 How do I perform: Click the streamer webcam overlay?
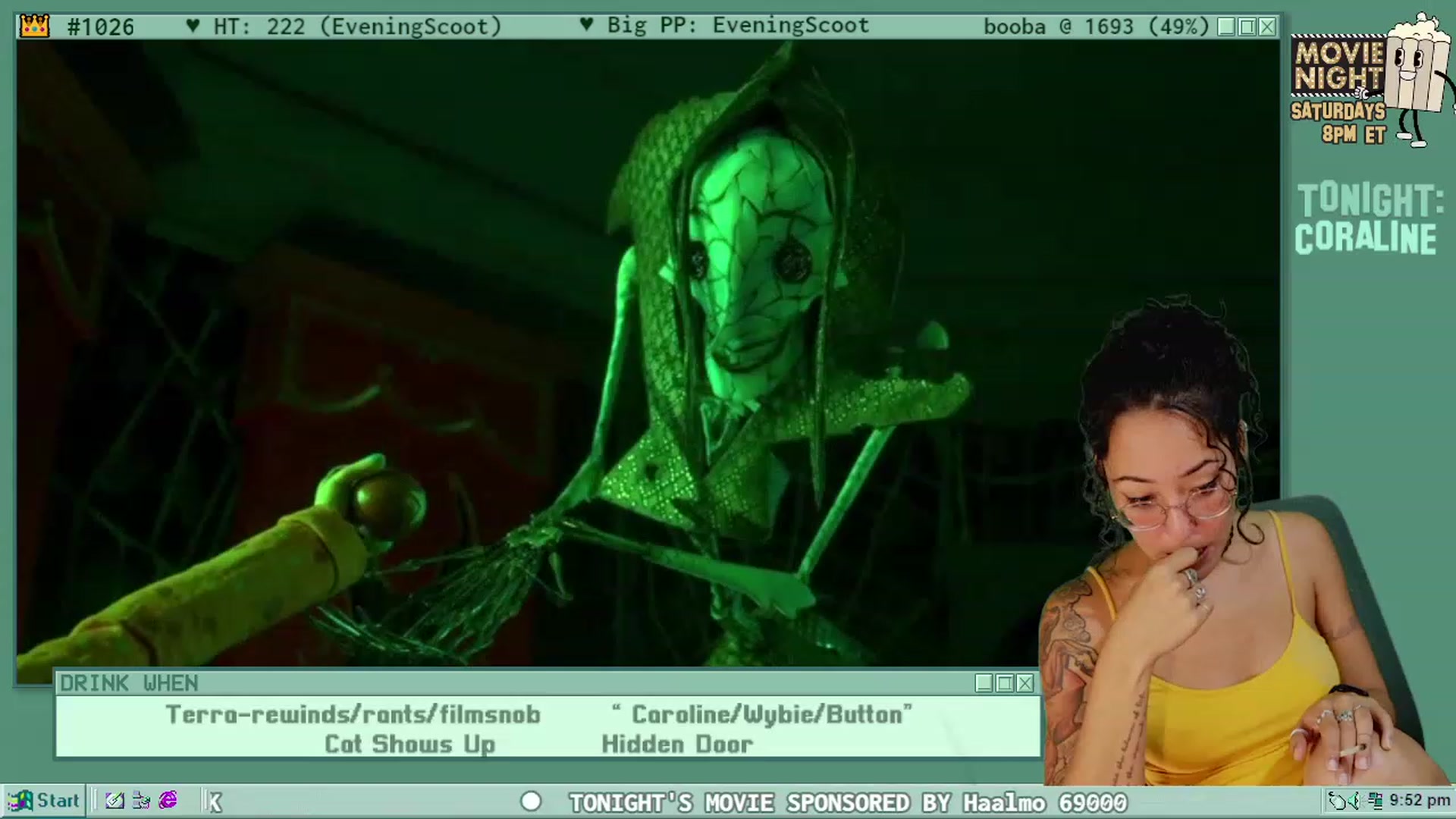coord(1244,542)
